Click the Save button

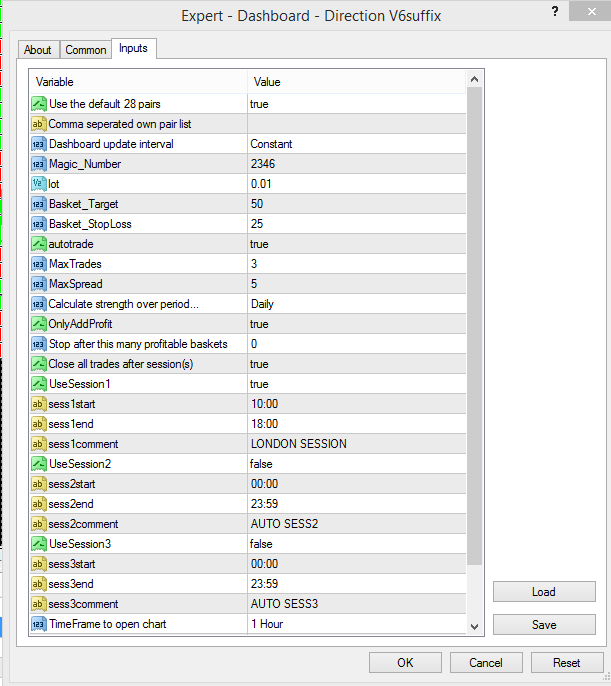544,625
